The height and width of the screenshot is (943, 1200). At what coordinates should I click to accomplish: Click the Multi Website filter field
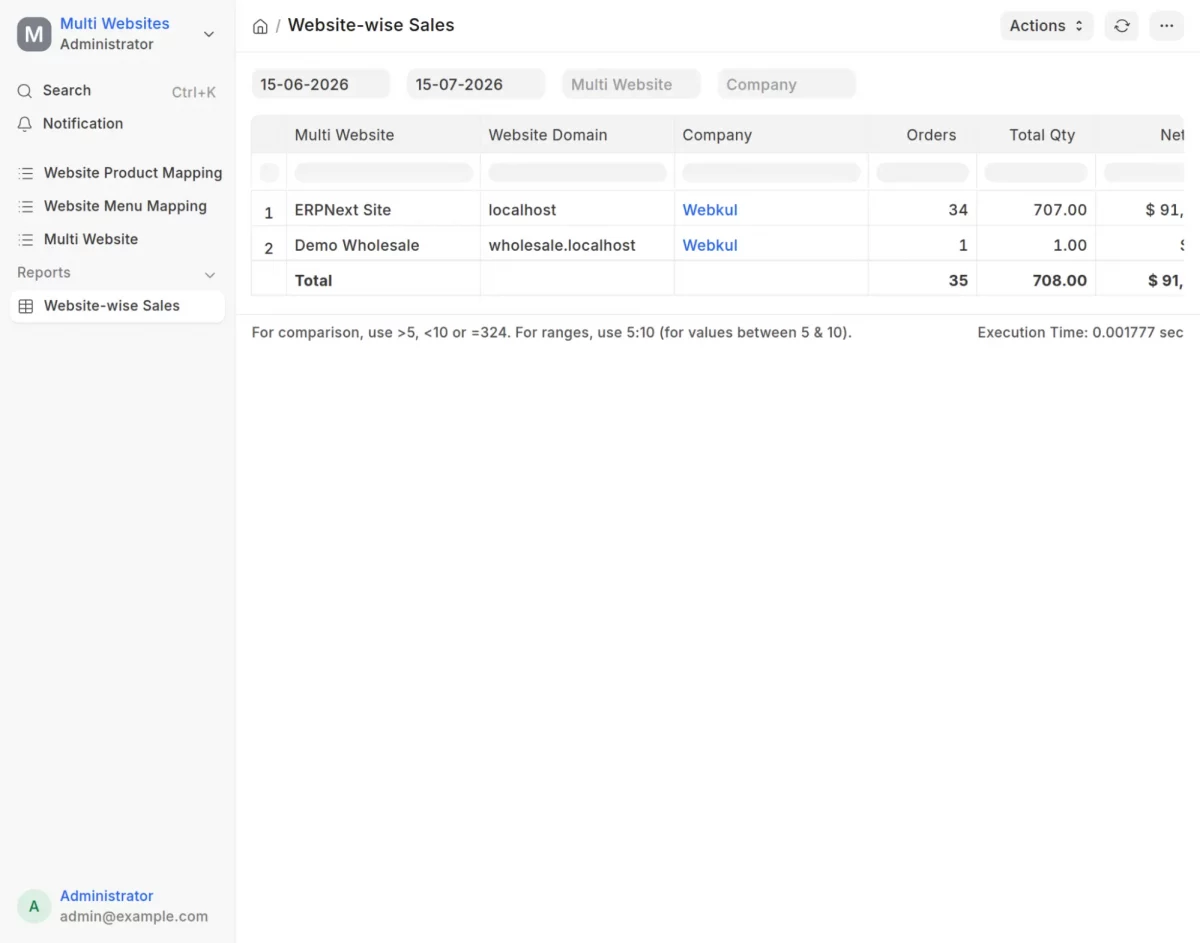click(631, 84)
